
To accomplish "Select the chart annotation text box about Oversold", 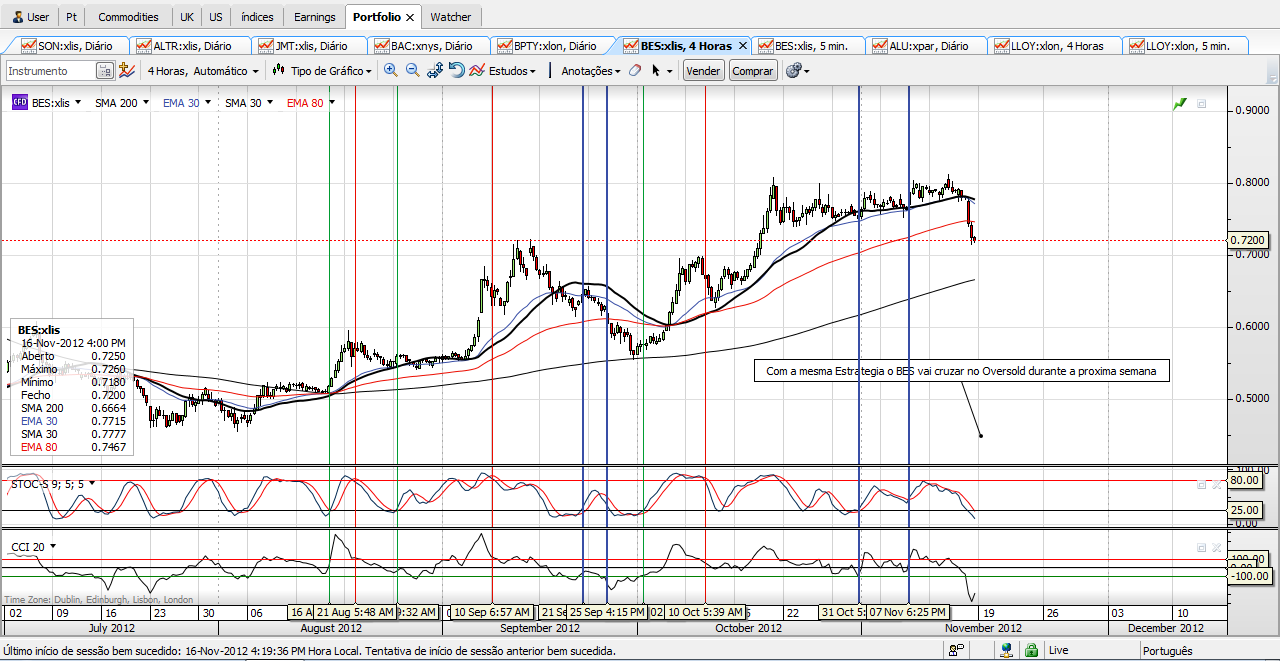I will click(961, 371).
